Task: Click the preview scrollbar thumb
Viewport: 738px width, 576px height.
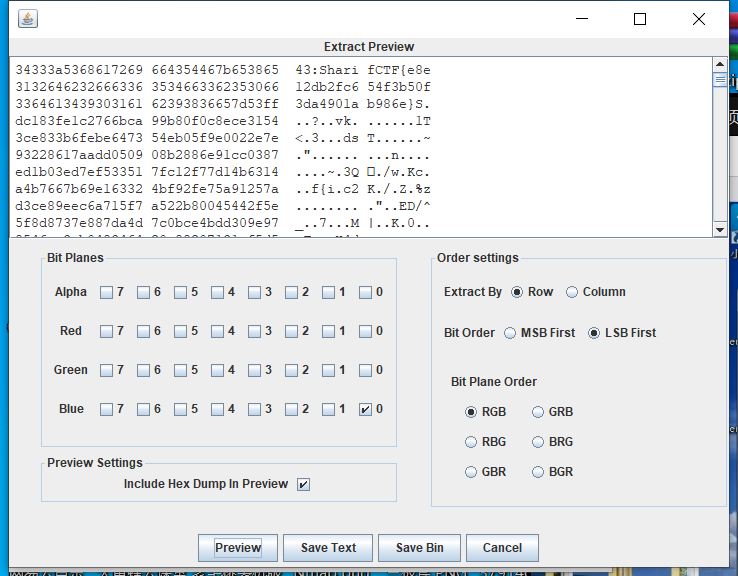Action: click(720, 80)
